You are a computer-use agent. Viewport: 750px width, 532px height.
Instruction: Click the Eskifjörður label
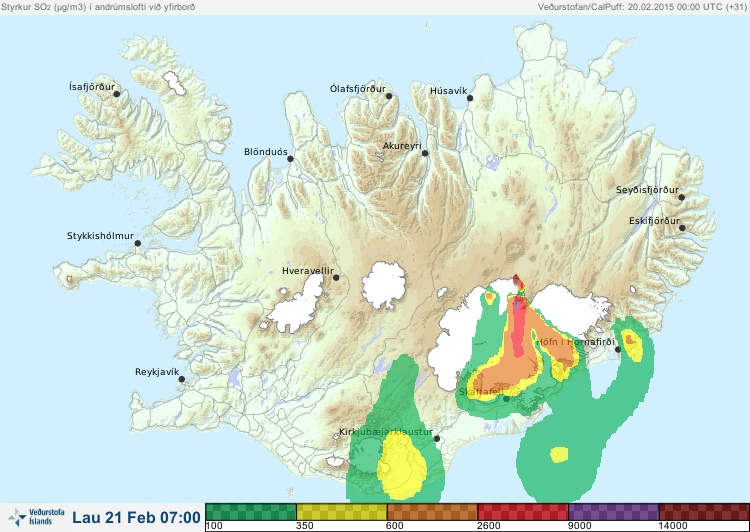(654, 221)
